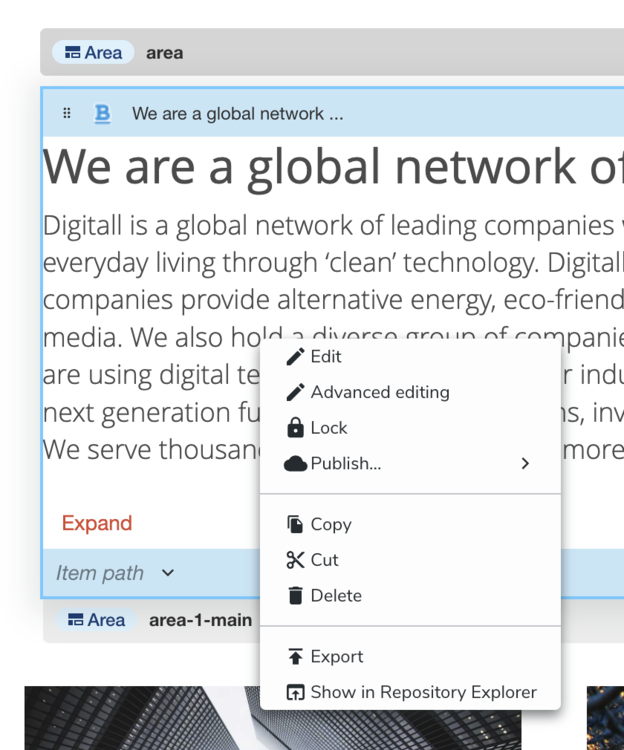Select Show in Repository Explorer
Screen dimensions: 624x750
coord(423,692)
